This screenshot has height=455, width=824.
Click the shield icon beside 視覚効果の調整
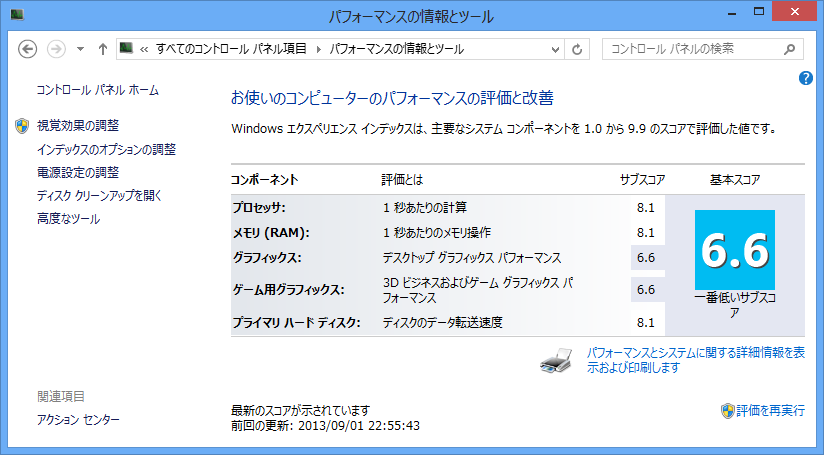pos(22,126)
